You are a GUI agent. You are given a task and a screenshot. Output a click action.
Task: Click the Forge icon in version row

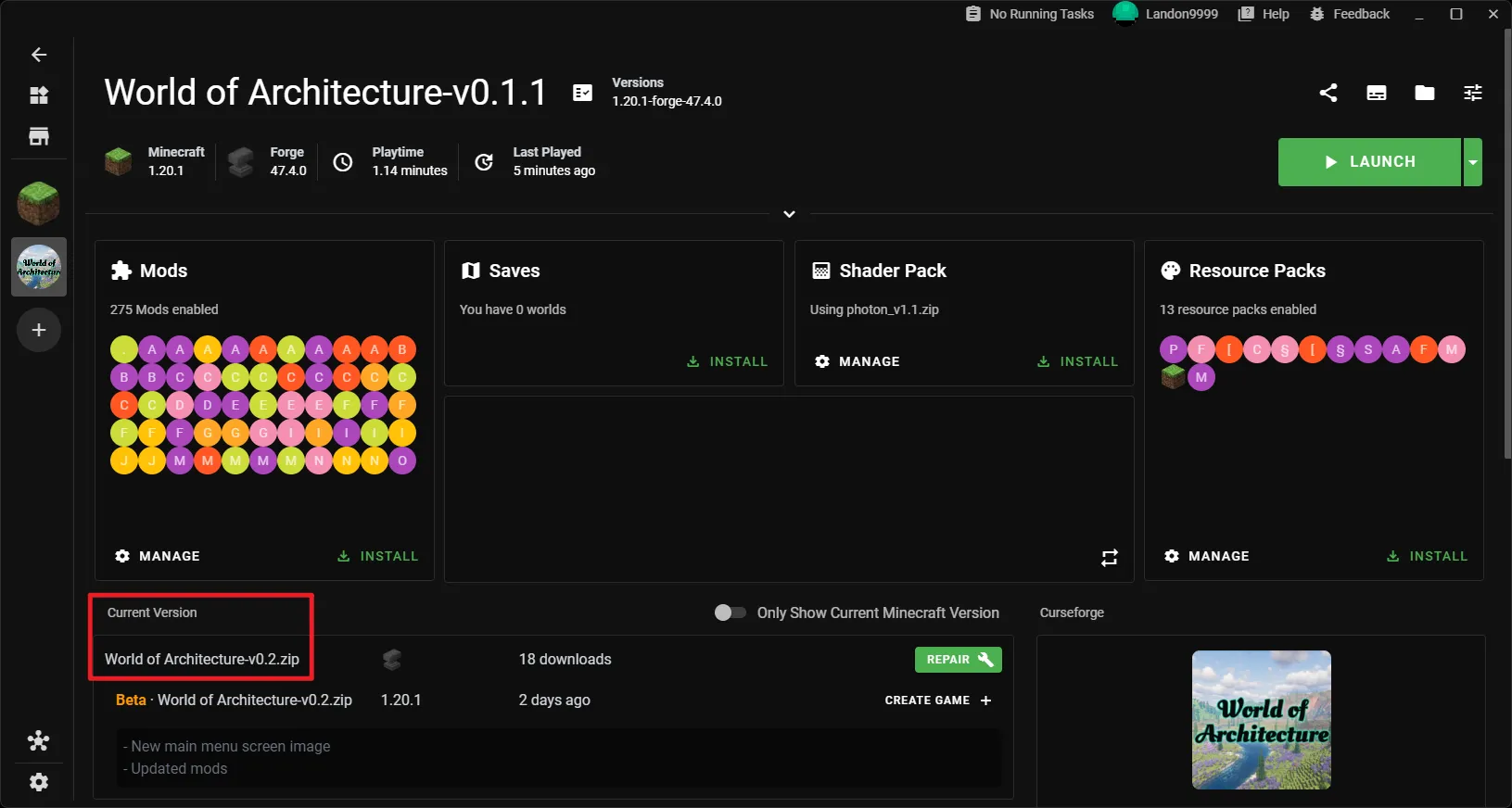392,660
